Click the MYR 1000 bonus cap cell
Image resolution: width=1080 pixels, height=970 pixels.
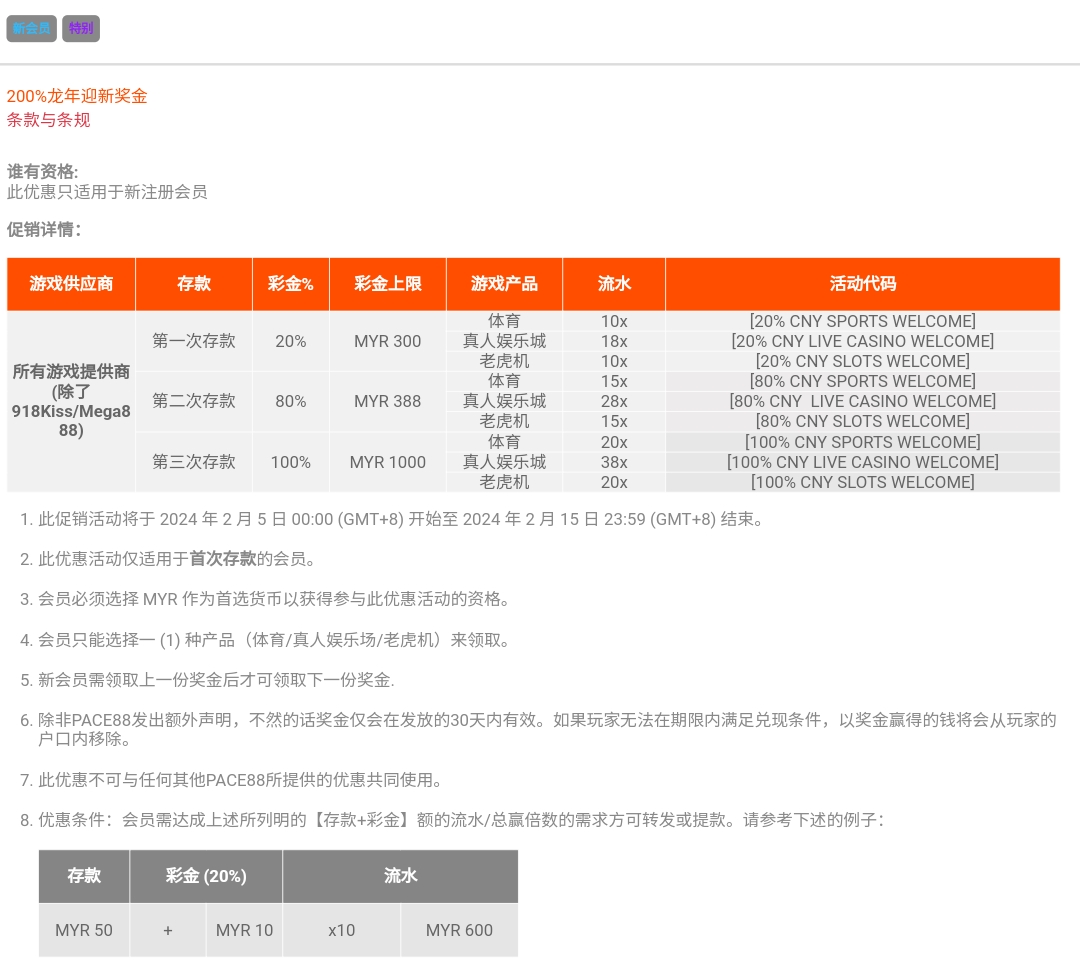pos(388,462)
